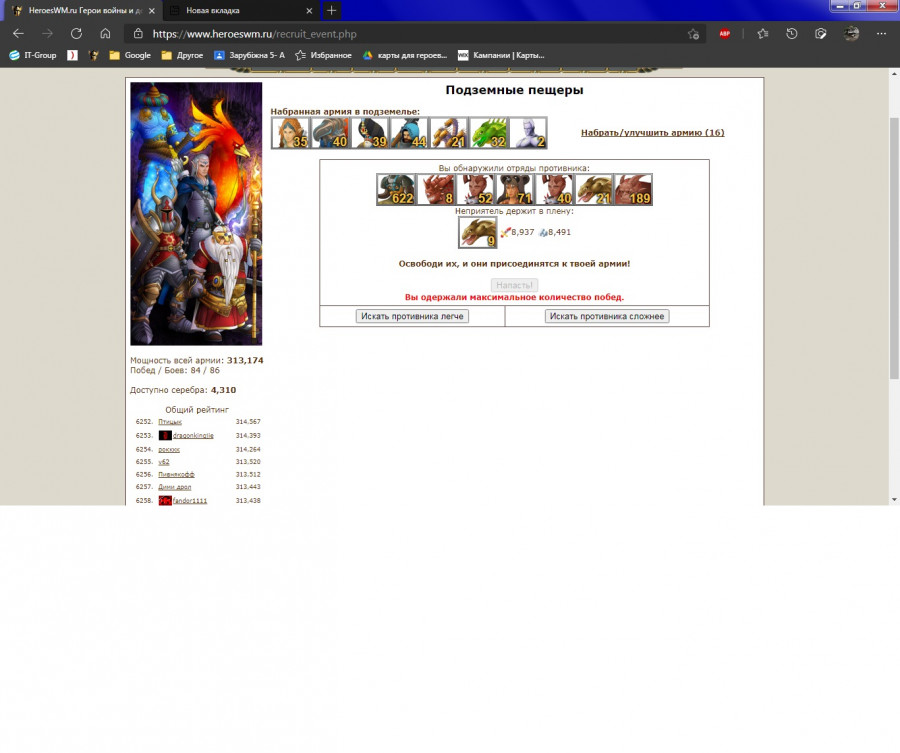Select own army unit with count 40
The width and height of the screenshot is (900, 753).
coord(330,133)
